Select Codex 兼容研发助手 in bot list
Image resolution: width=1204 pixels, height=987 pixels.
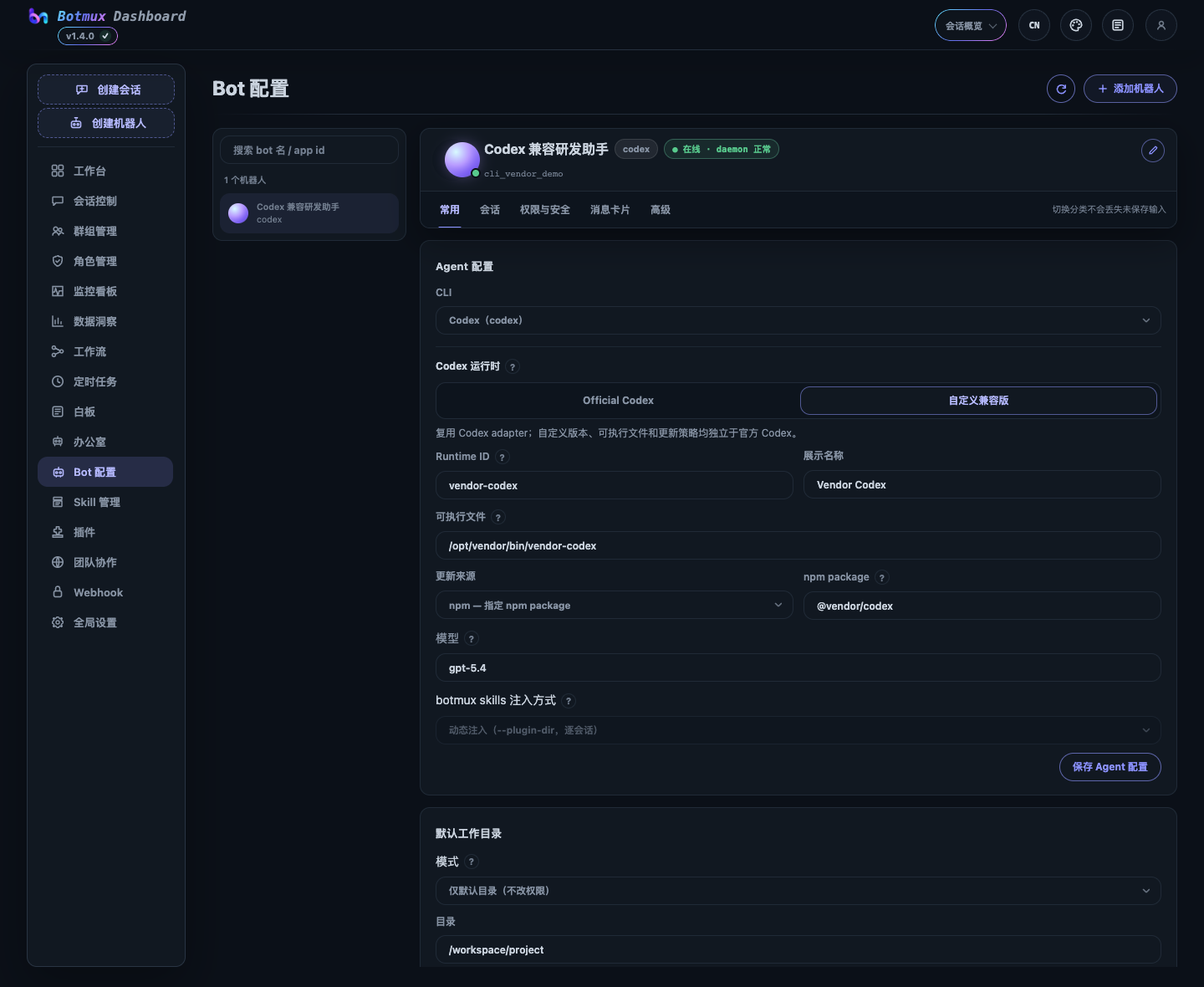click(x=309, y=213)
